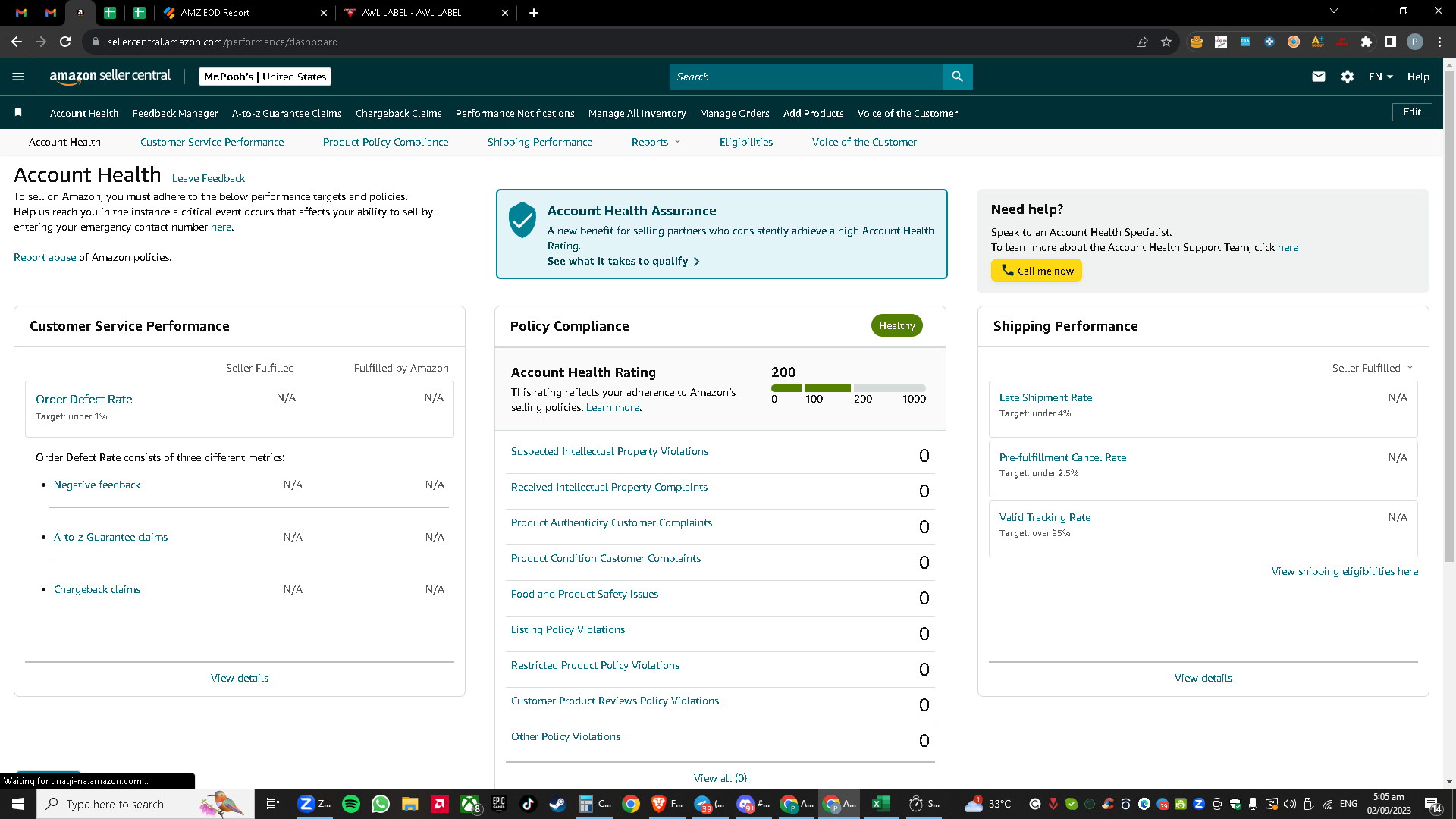
Task: Open Late Shipment Rate details
Action: coord(1046,397)
